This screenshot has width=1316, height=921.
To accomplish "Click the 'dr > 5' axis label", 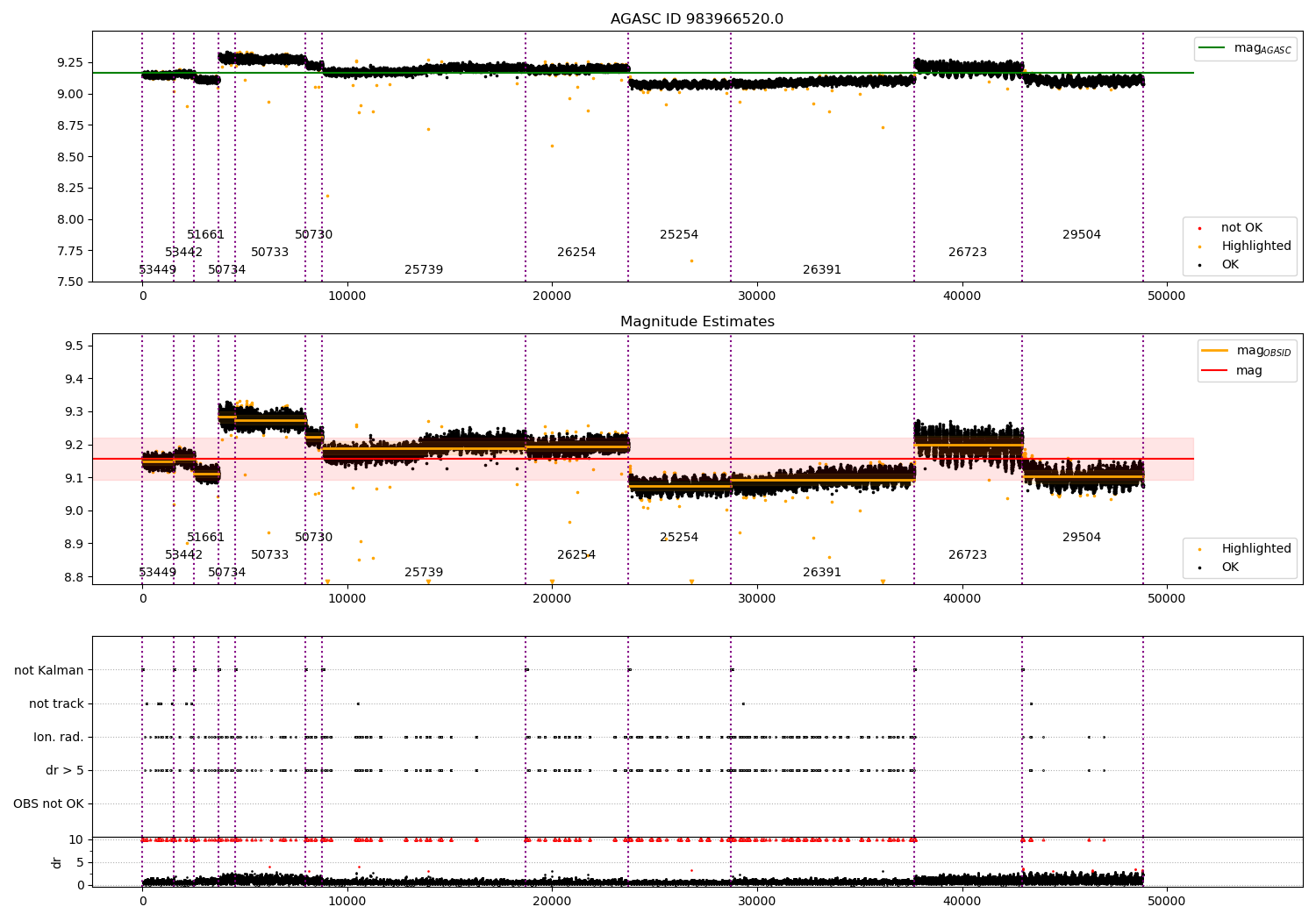I will pyautogui.click(x=65, y=771).
